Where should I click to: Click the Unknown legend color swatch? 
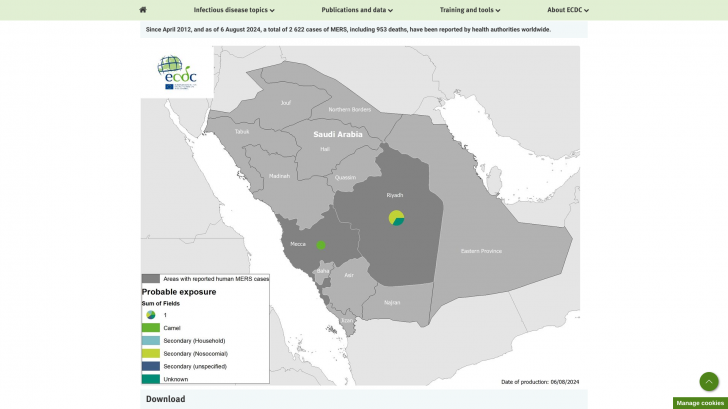(x=151, y=379)
